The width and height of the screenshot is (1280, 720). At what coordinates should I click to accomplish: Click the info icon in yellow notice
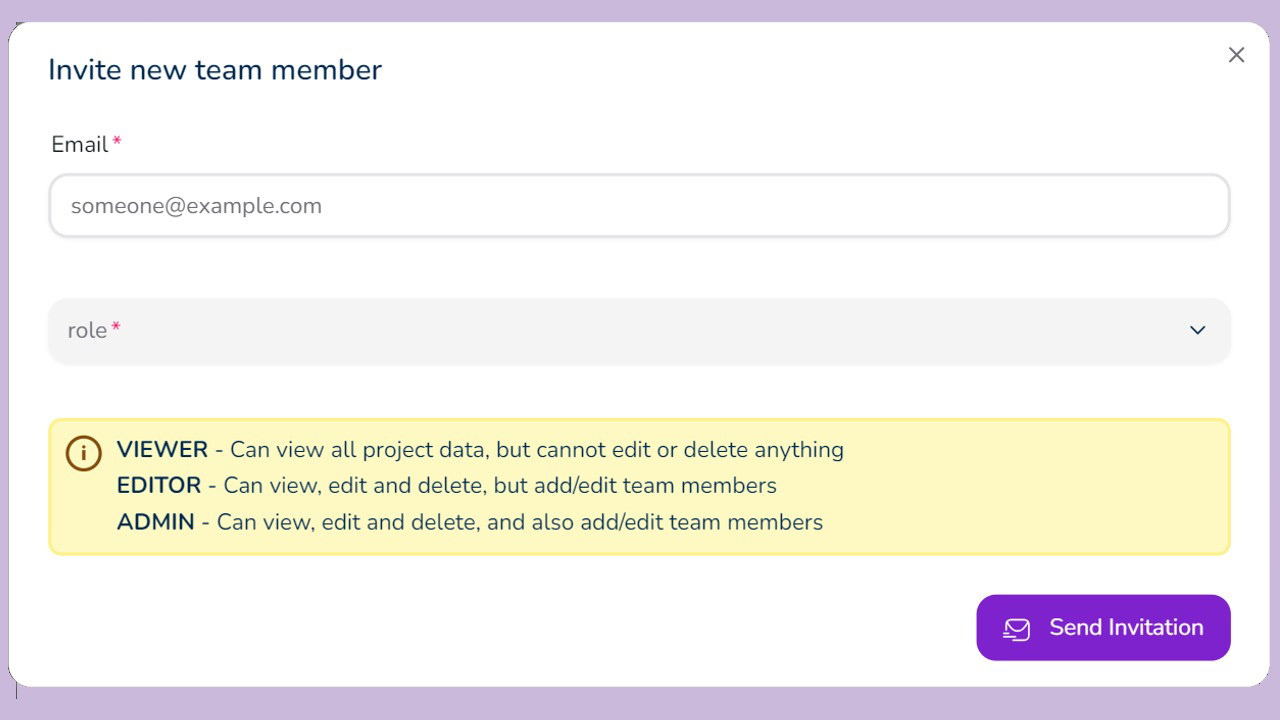click(84, 453)
